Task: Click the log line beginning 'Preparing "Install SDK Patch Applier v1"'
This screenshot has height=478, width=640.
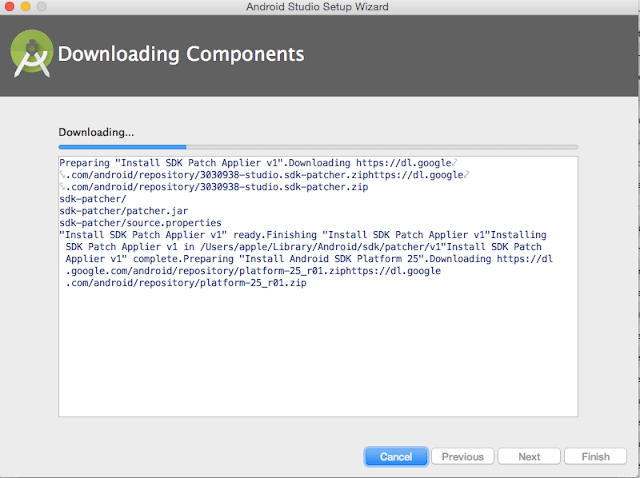Action: coord(256,163)
